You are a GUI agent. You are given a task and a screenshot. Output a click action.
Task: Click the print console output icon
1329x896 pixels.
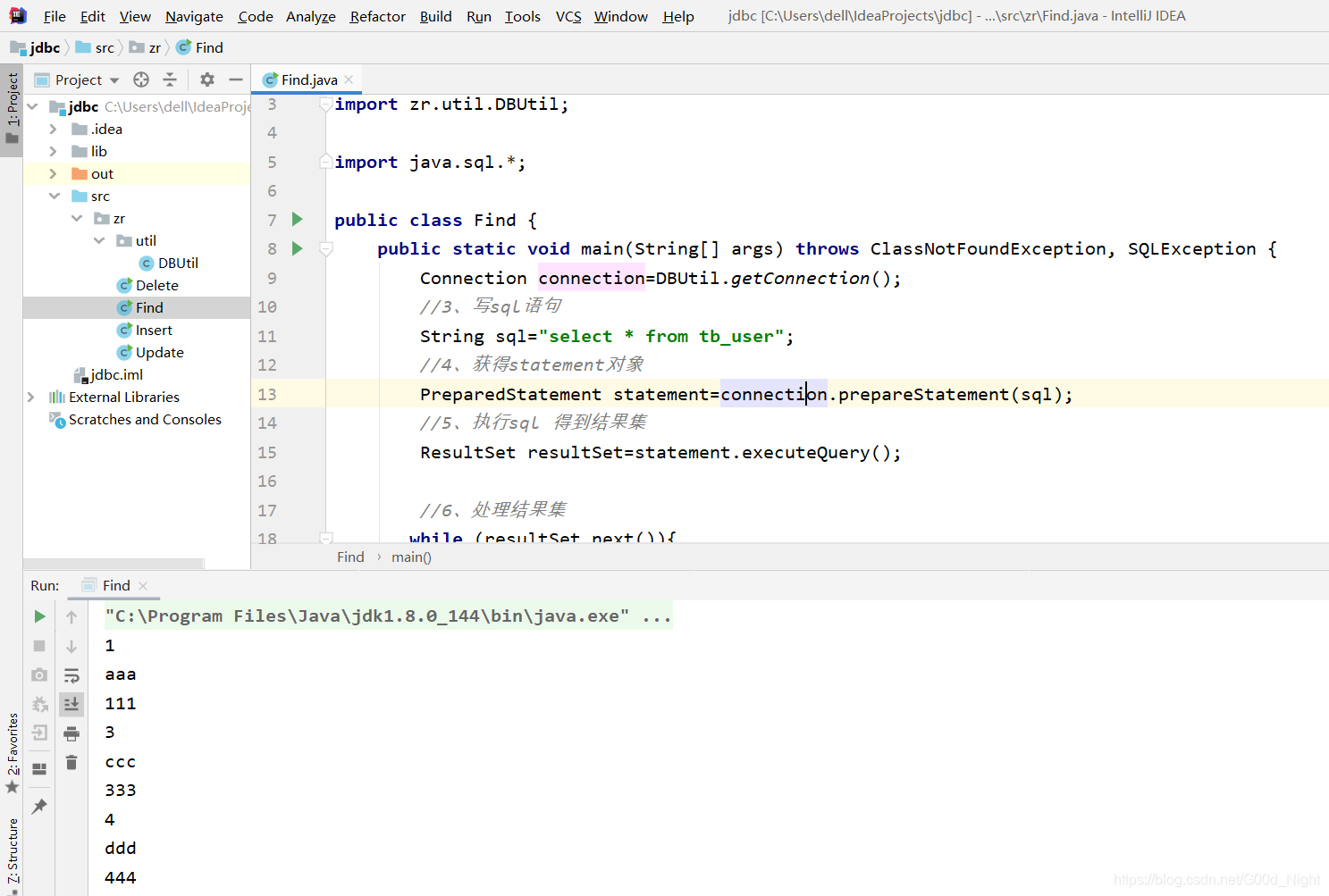tap(71, 733)
